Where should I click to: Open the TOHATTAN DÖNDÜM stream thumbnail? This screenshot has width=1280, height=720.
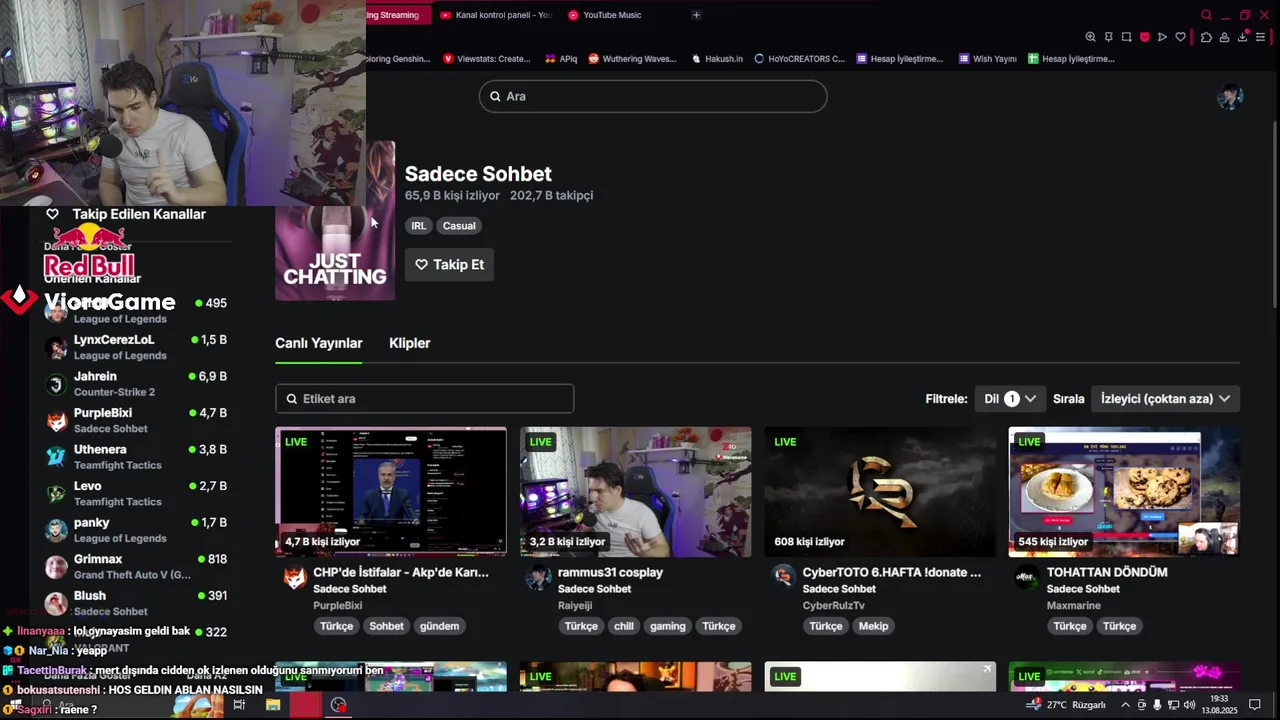(x=1124, y=492)
